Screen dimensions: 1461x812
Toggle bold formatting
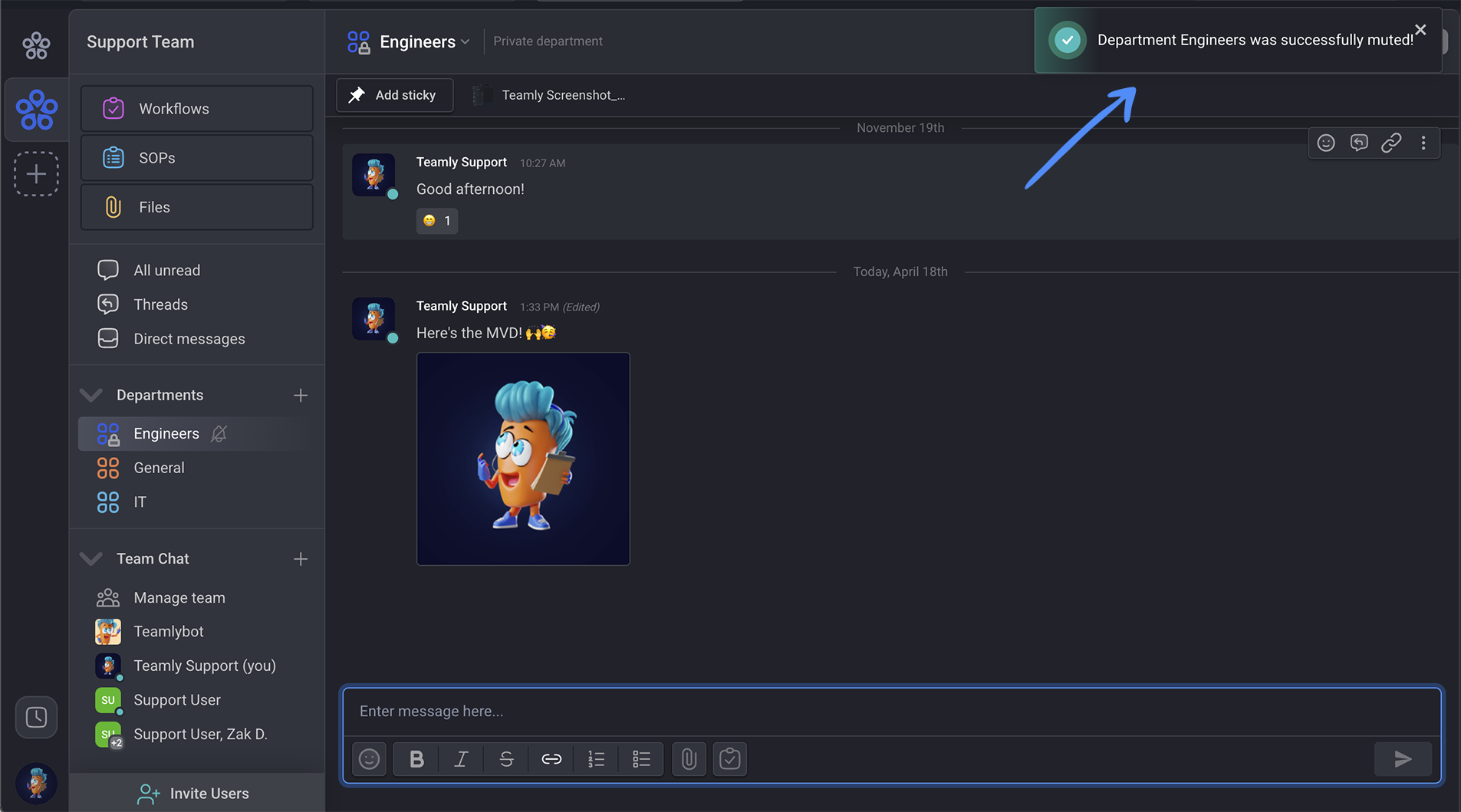pyautogui.click(x=416, y=759)
